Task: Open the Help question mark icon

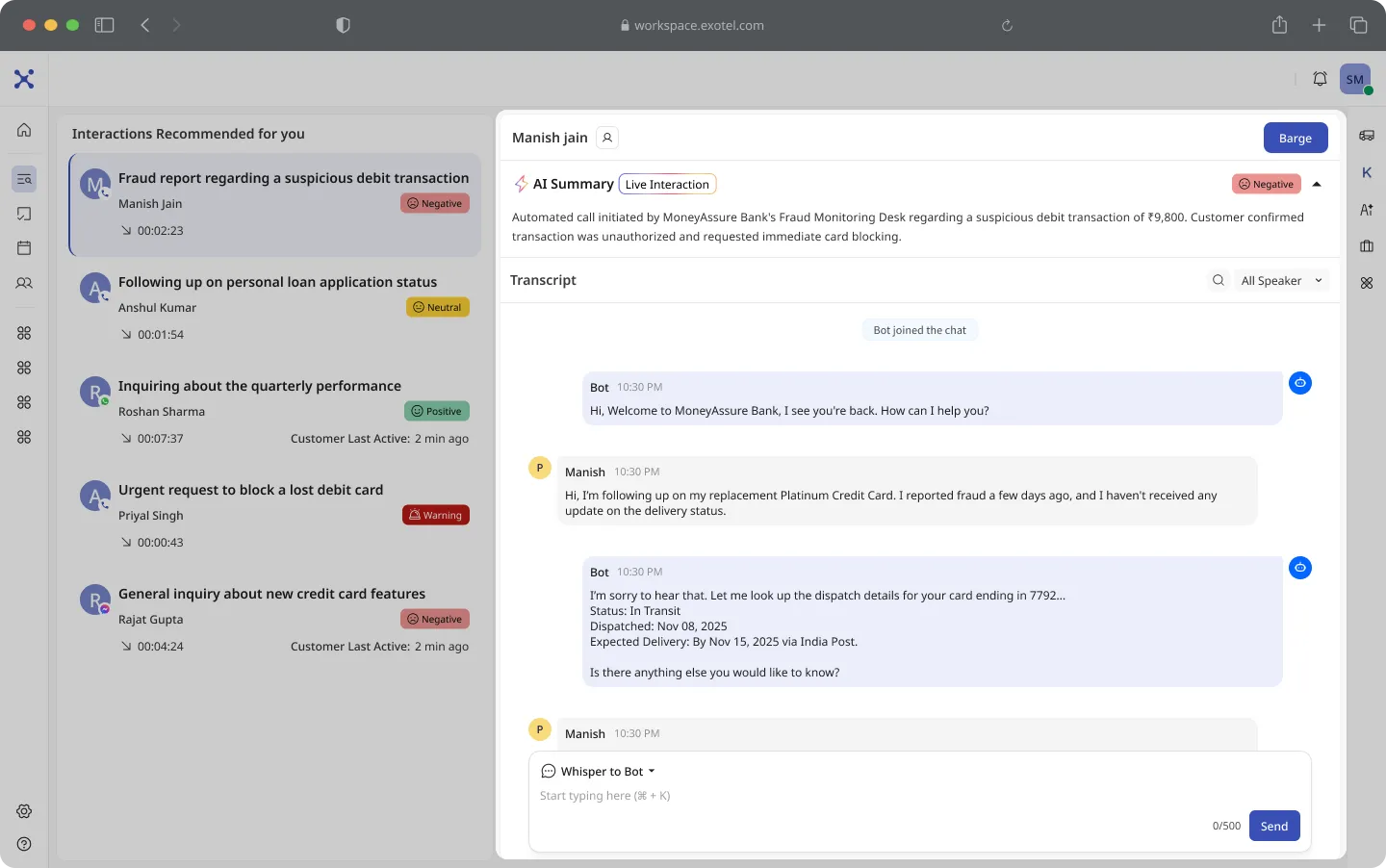Action: (x=24, y=844)
